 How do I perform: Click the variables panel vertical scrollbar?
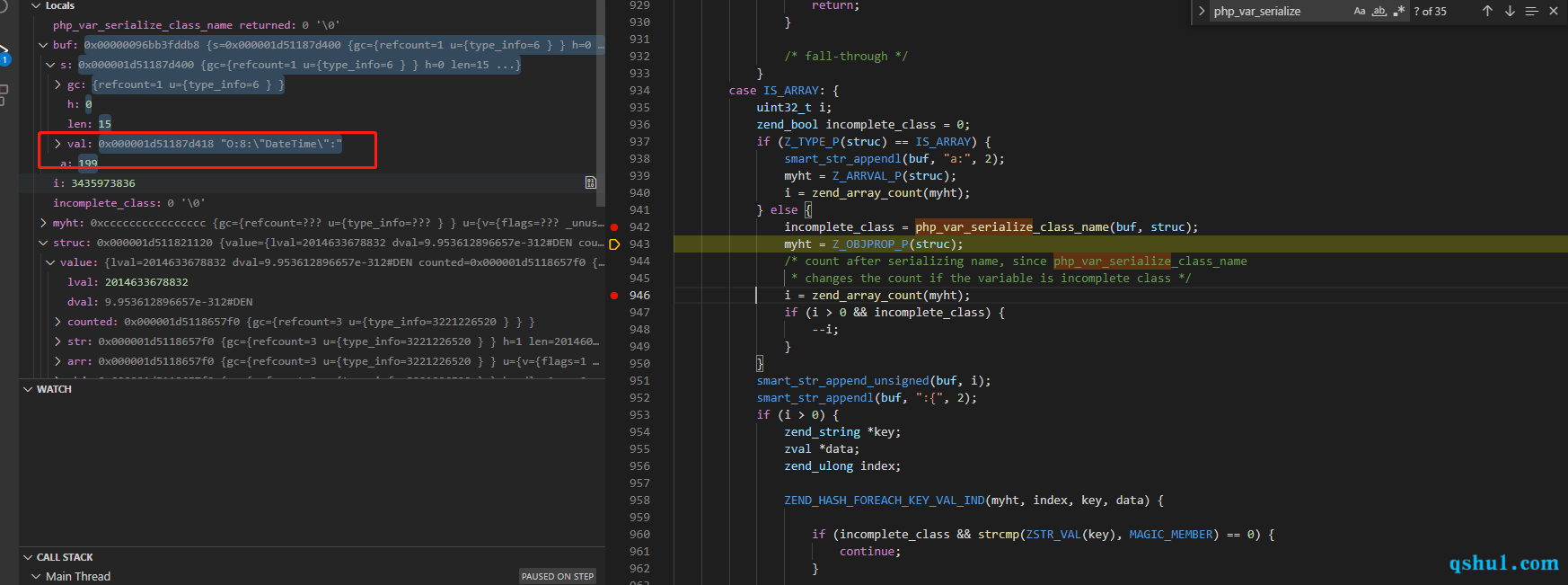pyautogui.click(x=601, y=103)
